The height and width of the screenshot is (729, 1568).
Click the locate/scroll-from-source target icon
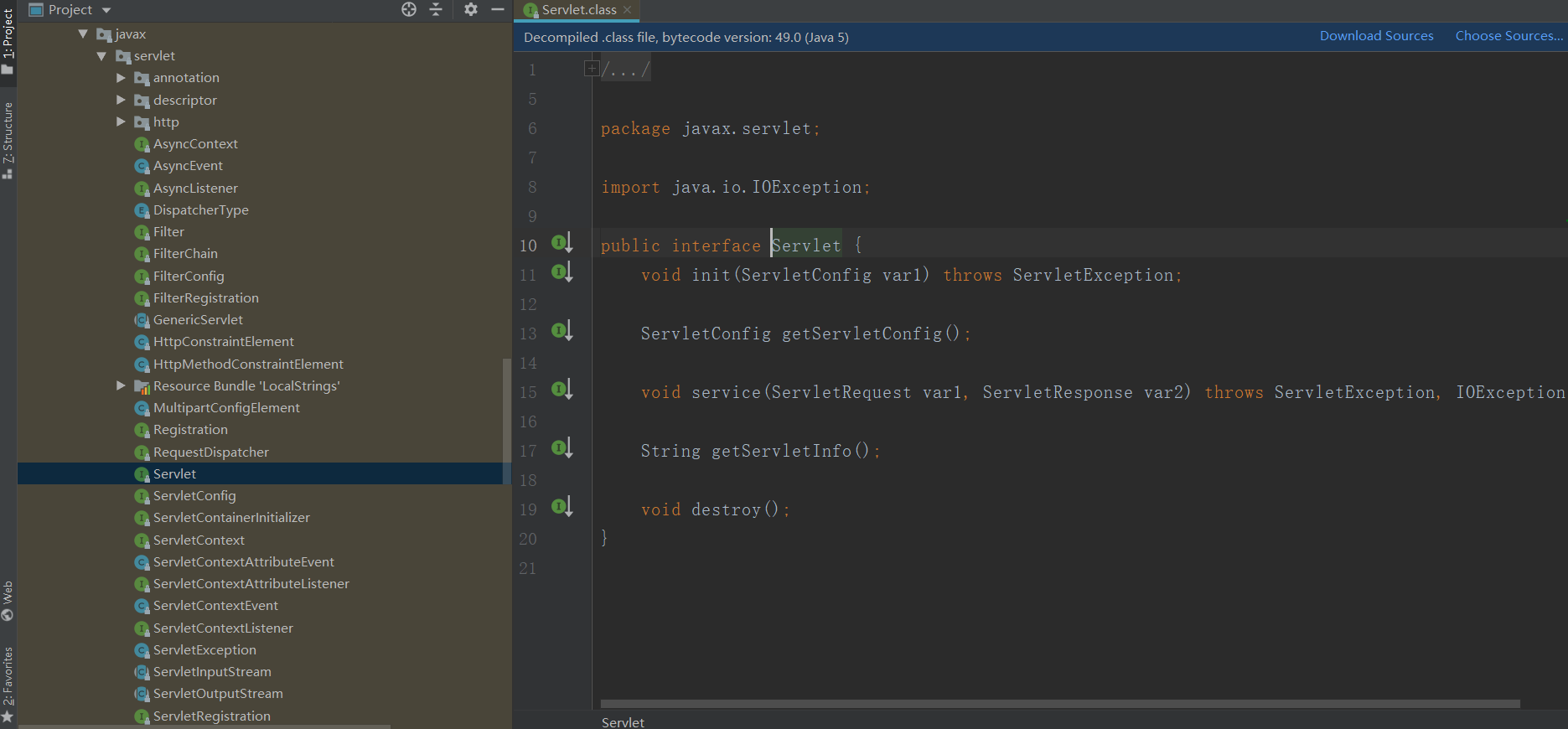point(409,9)
